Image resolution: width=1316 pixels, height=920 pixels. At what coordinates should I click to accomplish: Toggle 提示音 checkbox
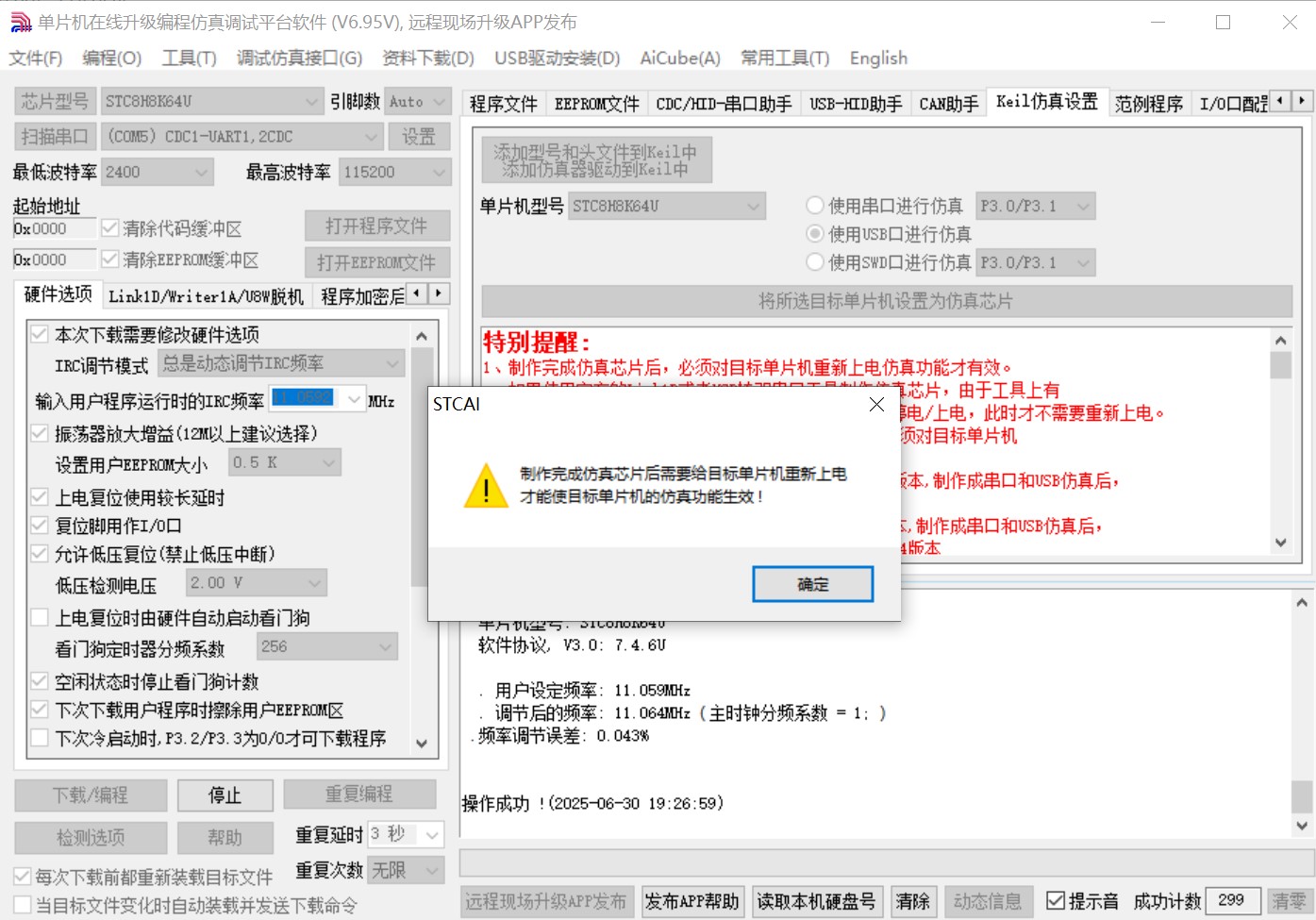pos(1056,901)
